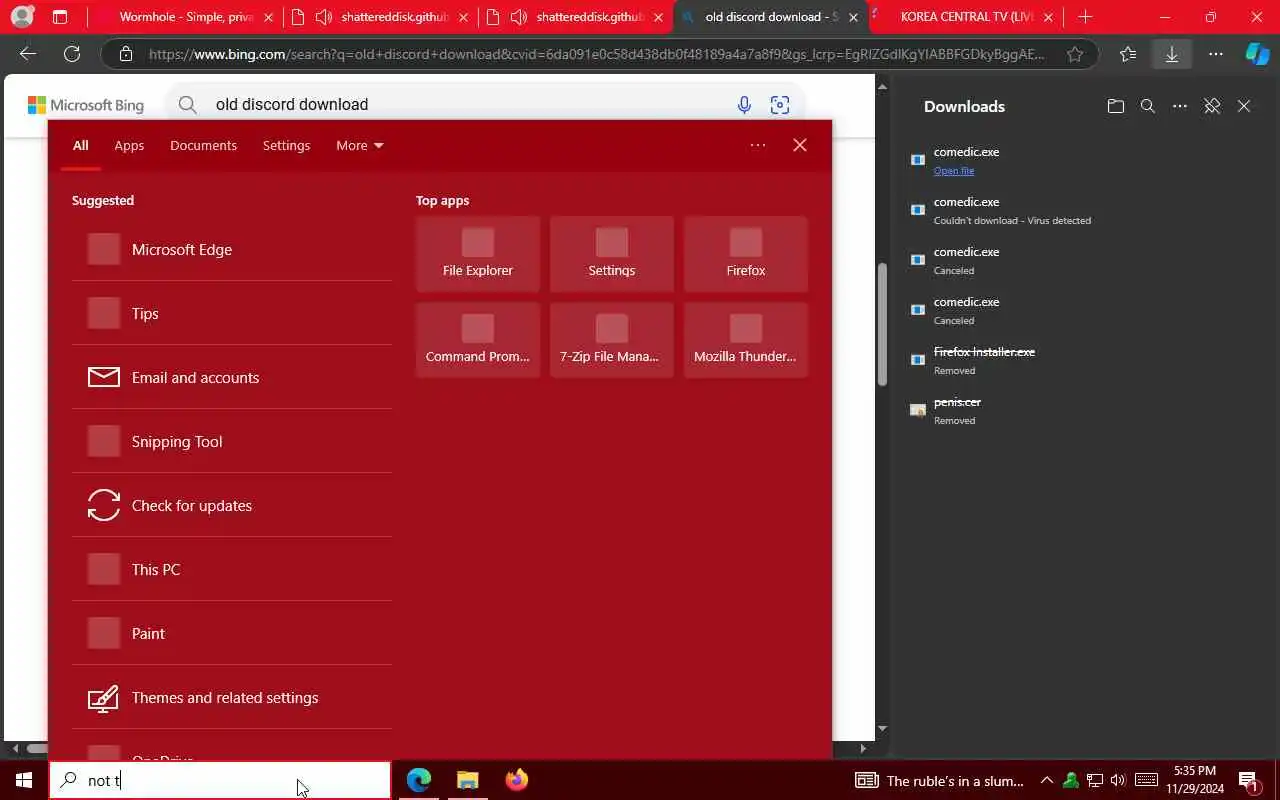Launch Firefox top app tile
This screenshot has height=800, width=1280.
coord(746,254)
